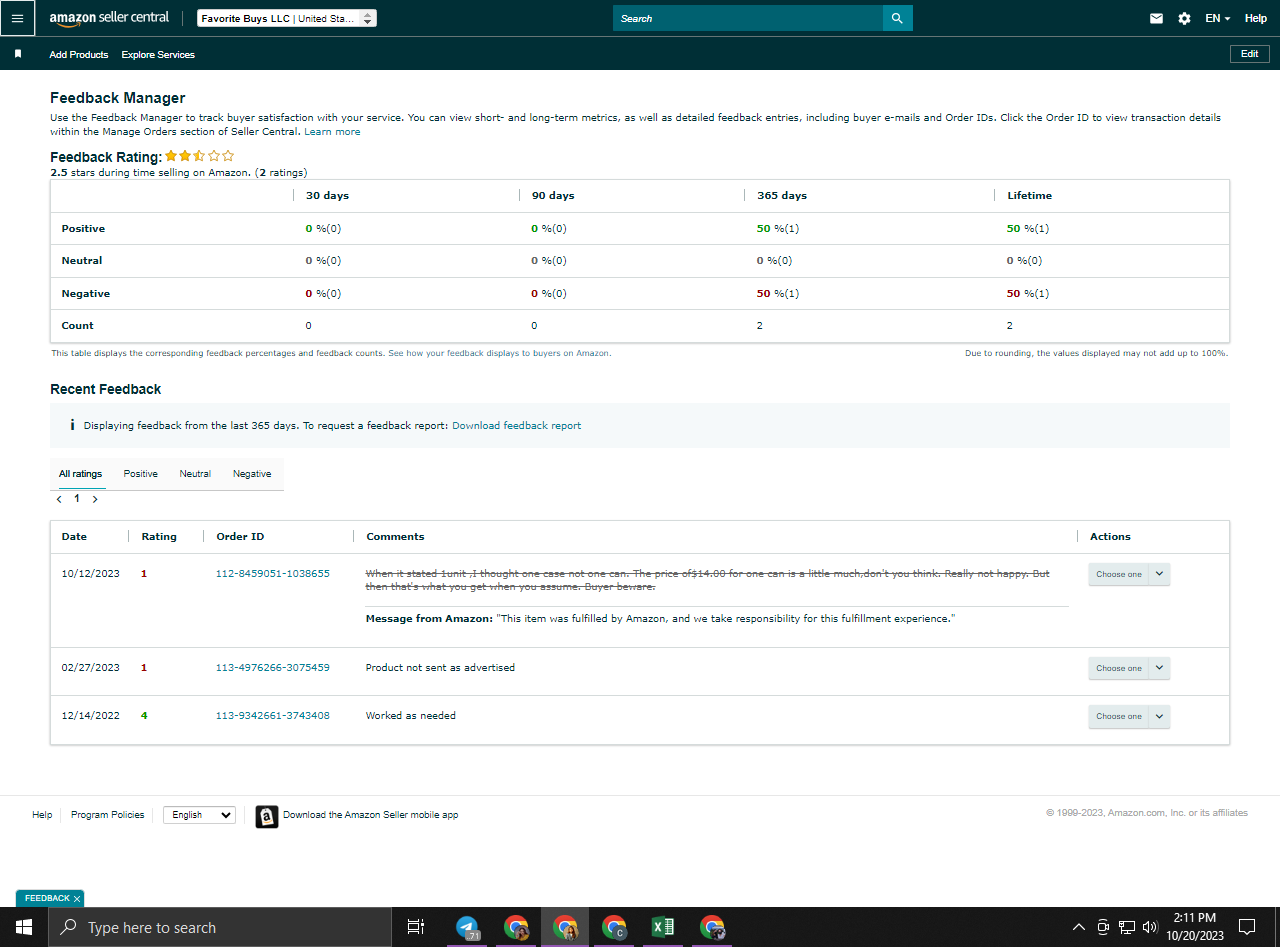Click 'Product not sent as advertised' comment
This screenshot has width=1280, height=947.
(440, 668)
